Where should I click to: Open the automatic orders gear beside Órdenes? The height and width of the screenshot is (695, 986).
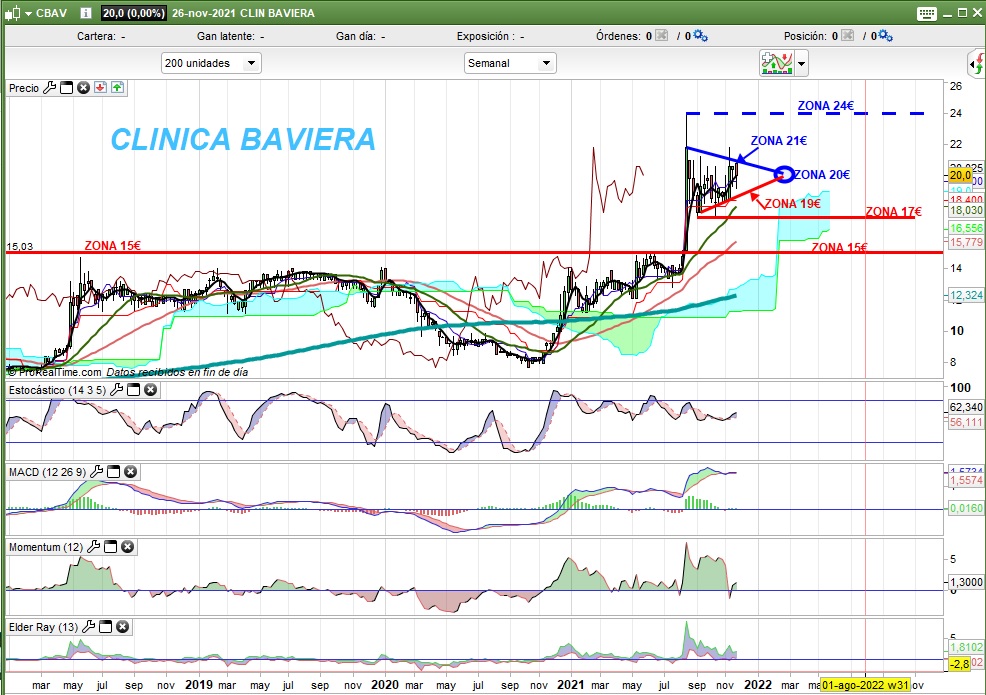[700, 36]
